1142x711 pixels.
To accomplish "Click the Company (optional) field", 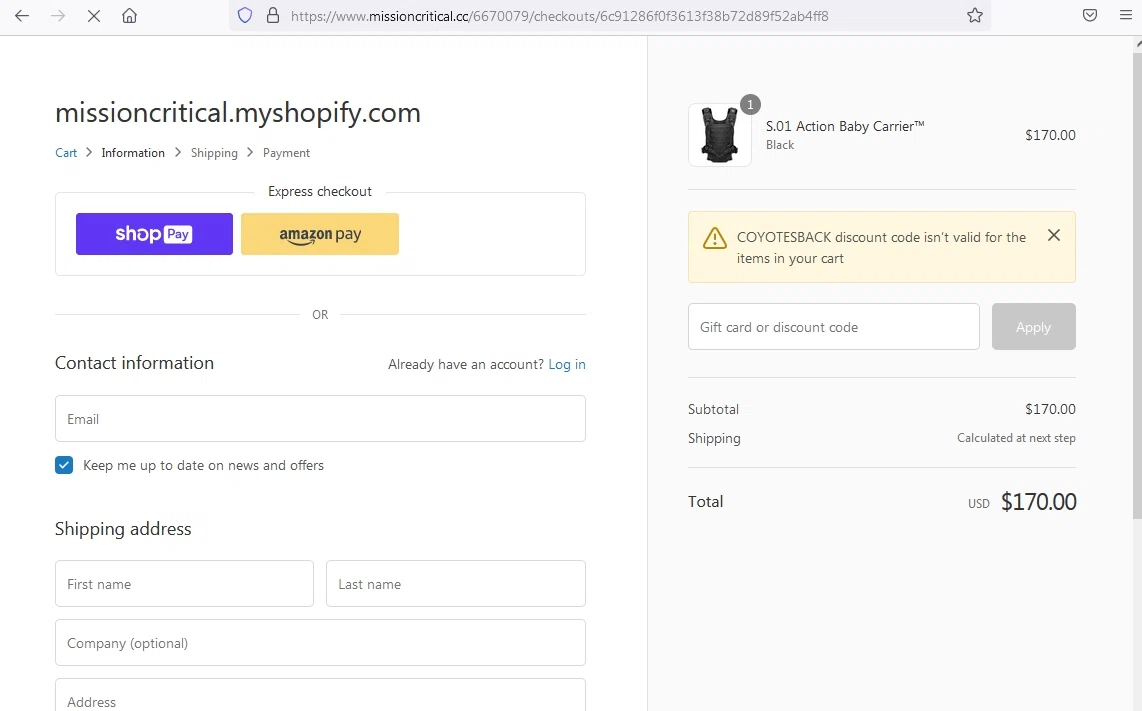I will pos(320,643).
